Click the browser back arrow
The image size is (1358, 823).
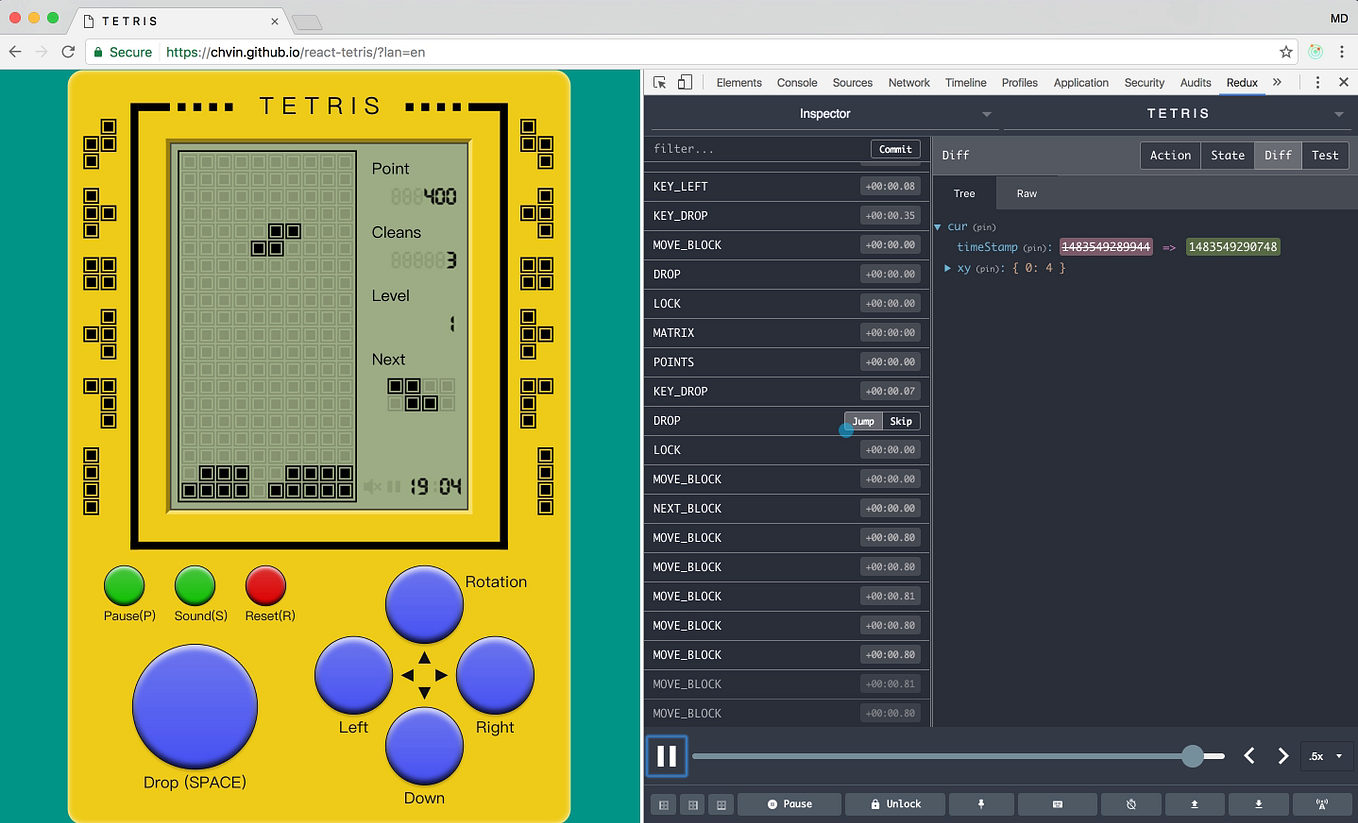coord(15,52)
